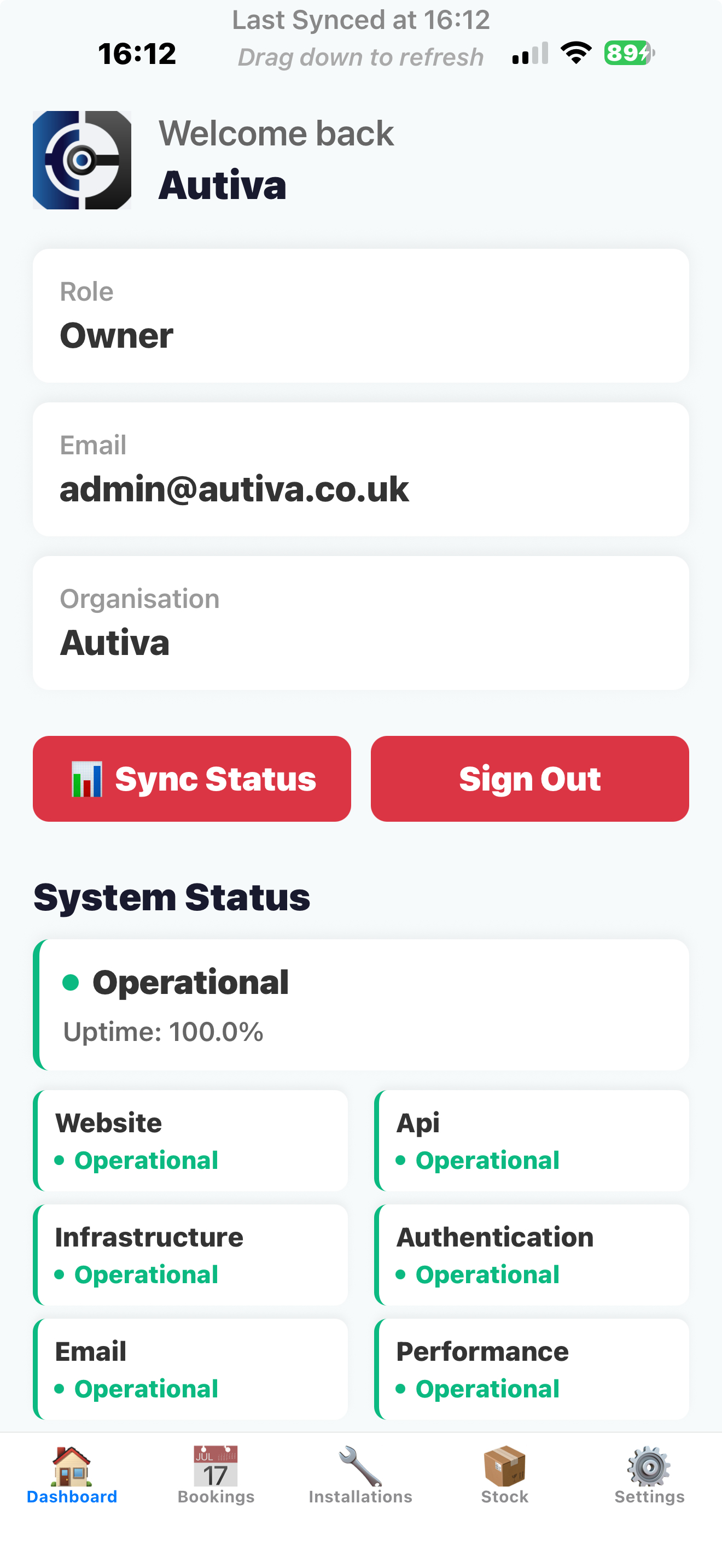Open the Dashboard tab house icon
This screenshot has width=722, height=1568.
72,1466
